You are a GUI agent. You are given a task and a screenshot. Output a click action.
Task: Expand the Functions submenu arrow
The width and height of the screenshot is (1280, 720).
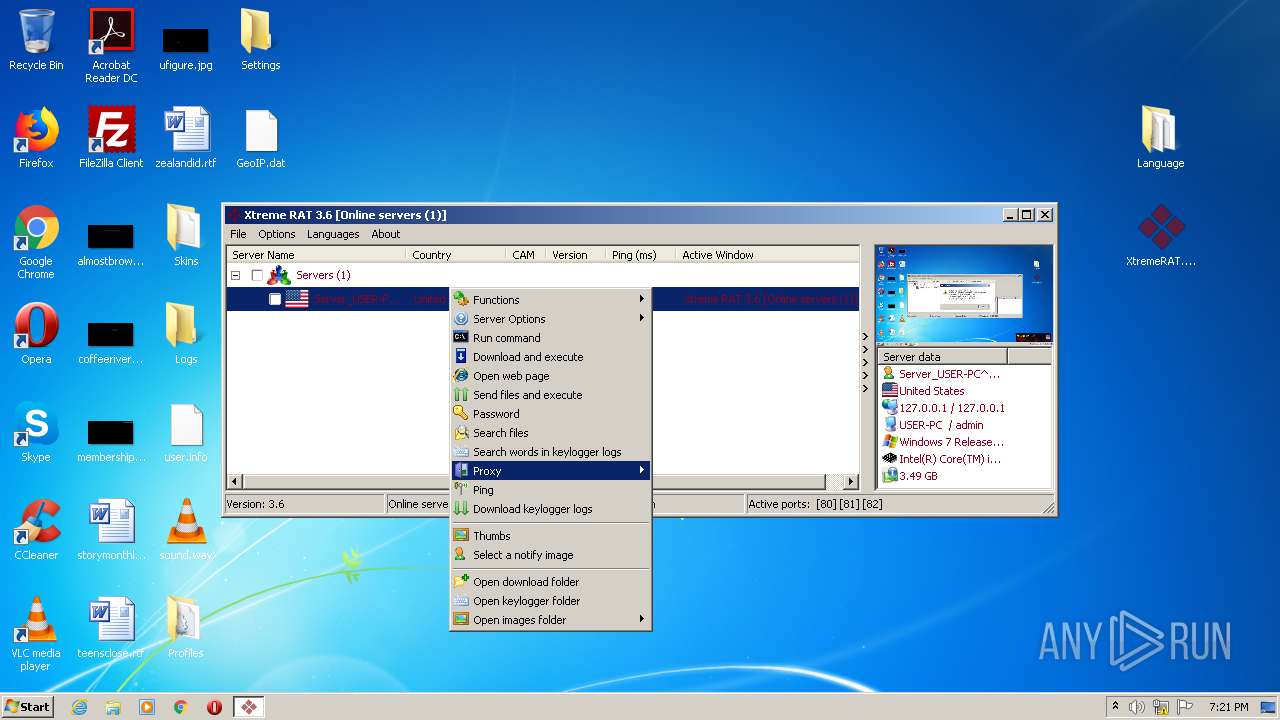point(642,299)
